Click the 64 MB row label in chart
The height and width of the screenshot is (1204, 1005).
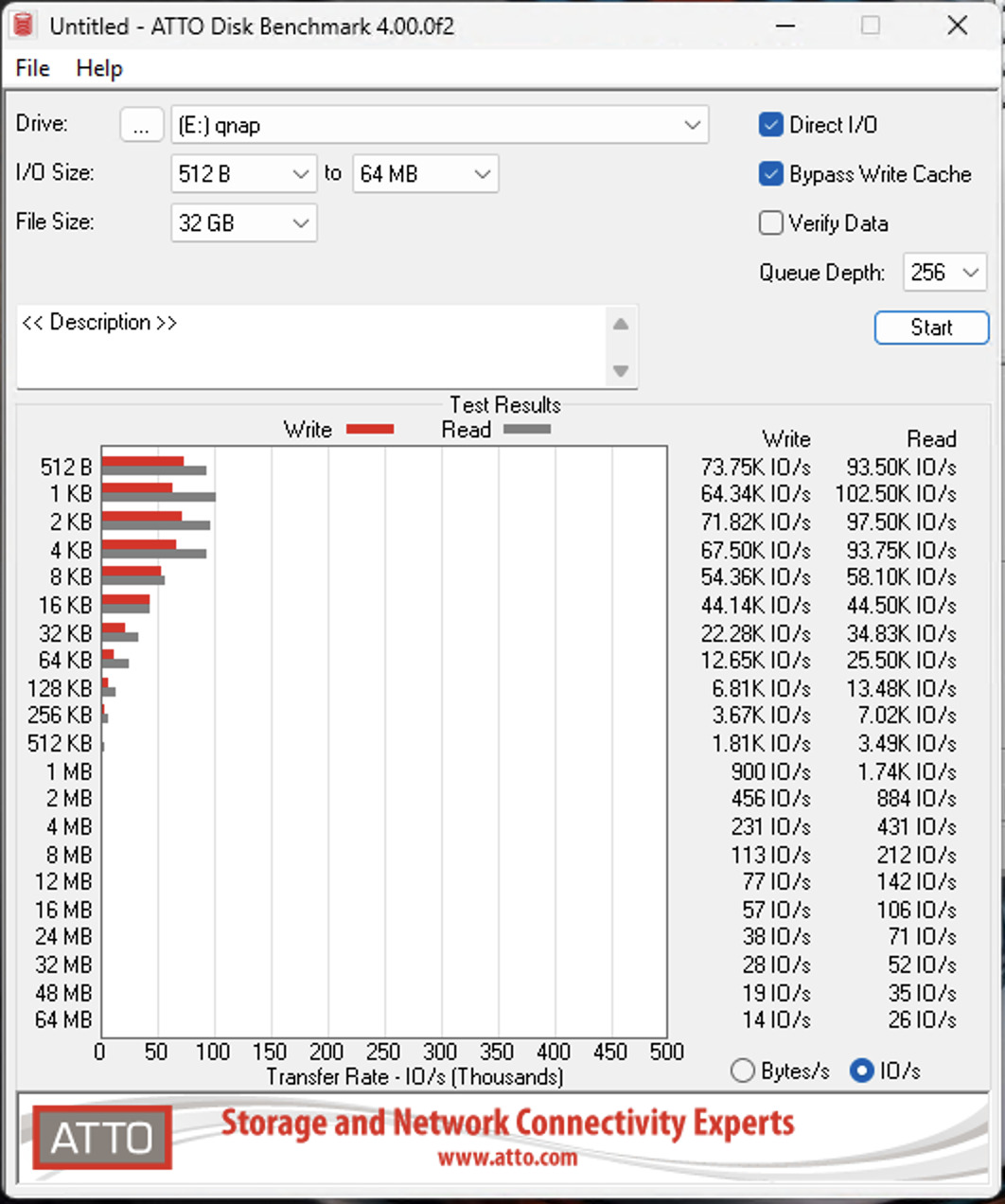tap(63, 1019)
